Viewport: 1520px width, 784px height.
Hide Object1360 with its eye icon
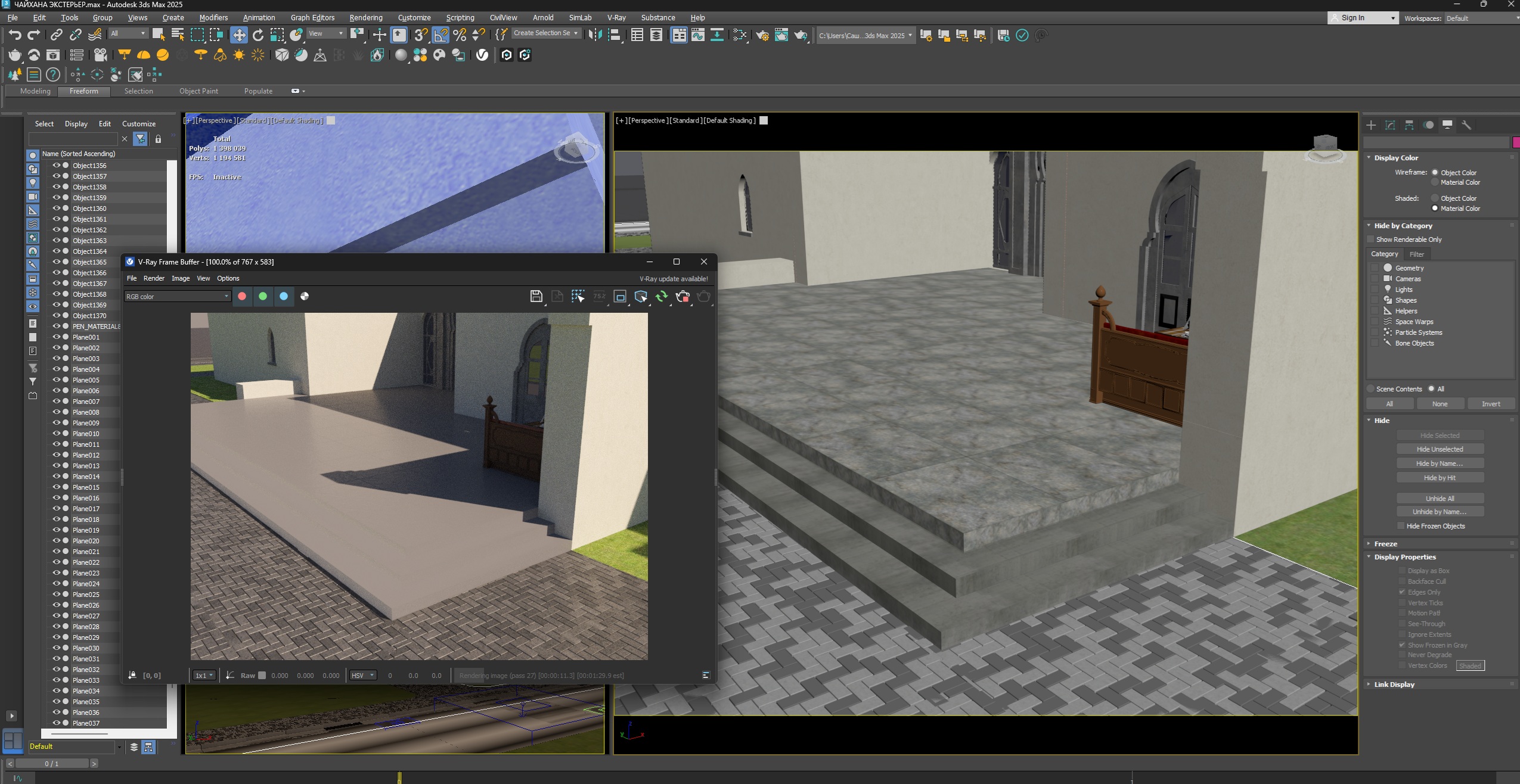57,209
